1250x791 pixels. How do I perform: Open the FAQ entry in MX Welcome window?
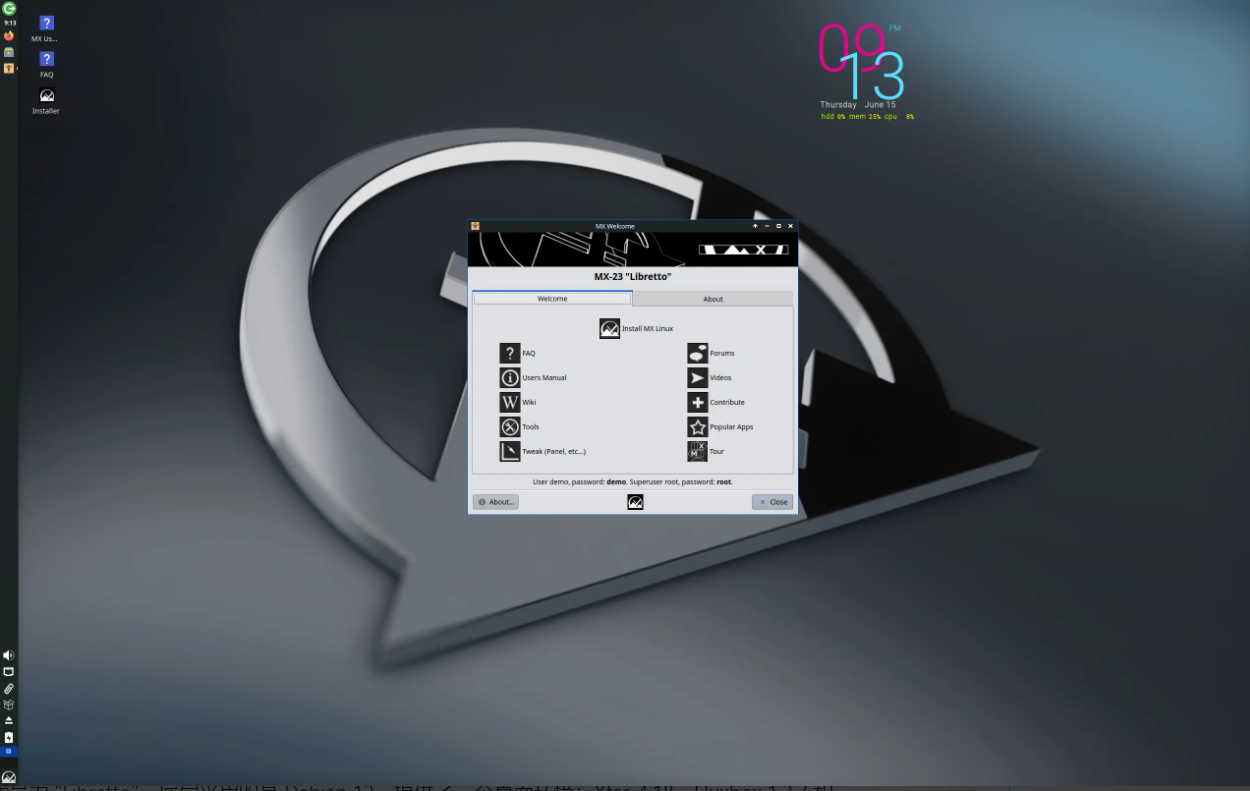tap(518, 353)
